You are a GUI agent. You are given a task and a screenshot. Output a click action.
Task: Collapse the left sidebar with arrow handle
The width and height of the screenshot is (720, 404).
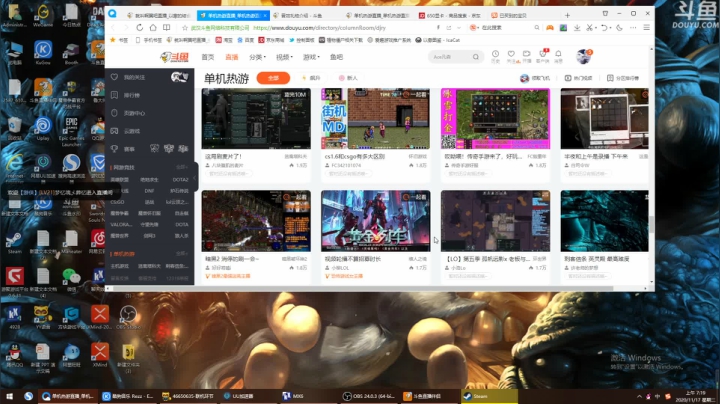coord(195,178)
